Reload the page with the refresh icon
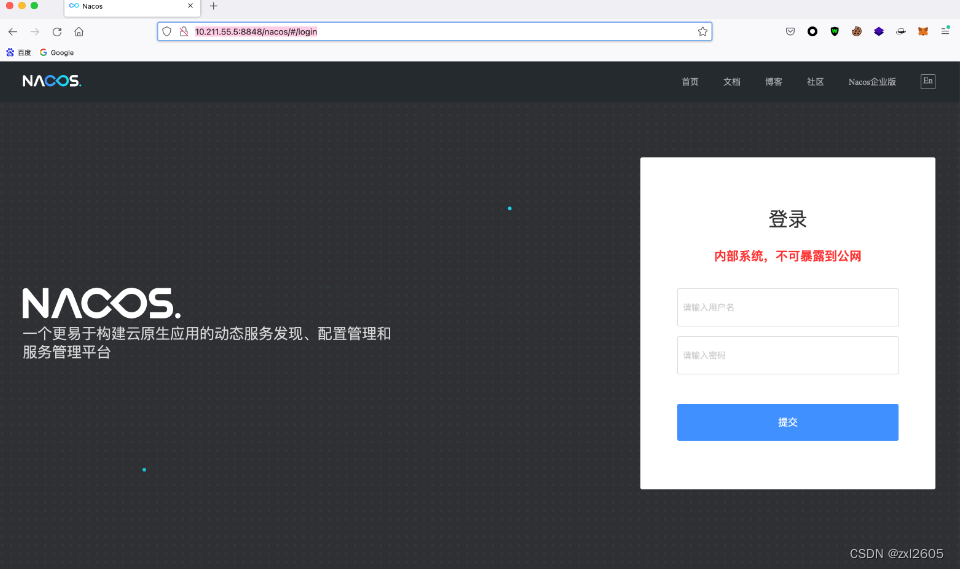960x569 pixels. (x=57, y=32)
